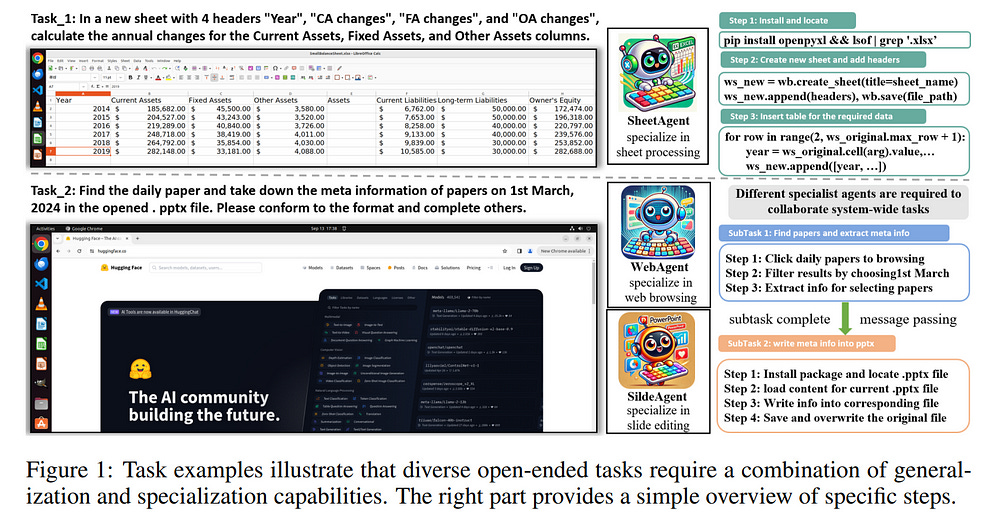Open Posts in Hugging Face navigation
The image size is (1000, 512).
pos(395,268)
